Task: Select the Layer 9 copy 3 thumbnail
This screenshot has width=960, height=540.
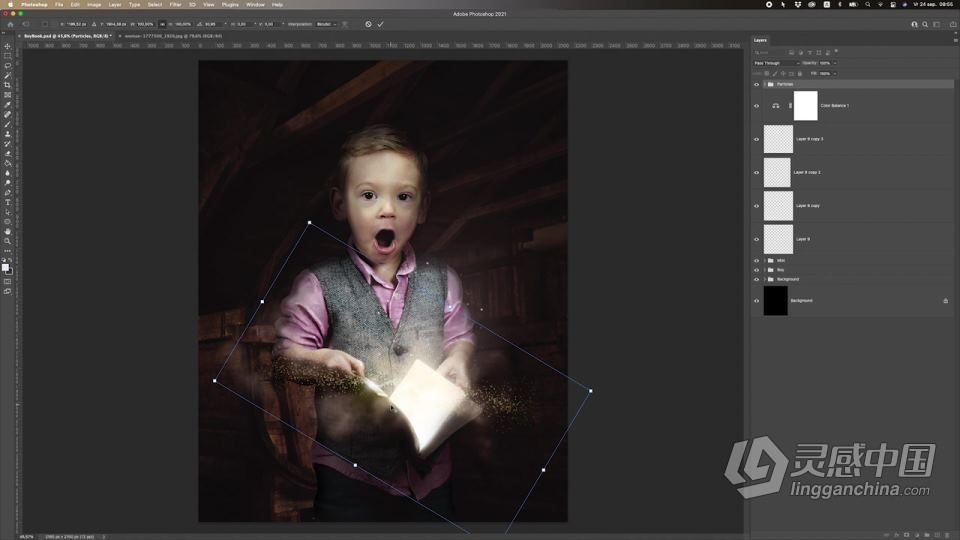Action: pos(778,140)
